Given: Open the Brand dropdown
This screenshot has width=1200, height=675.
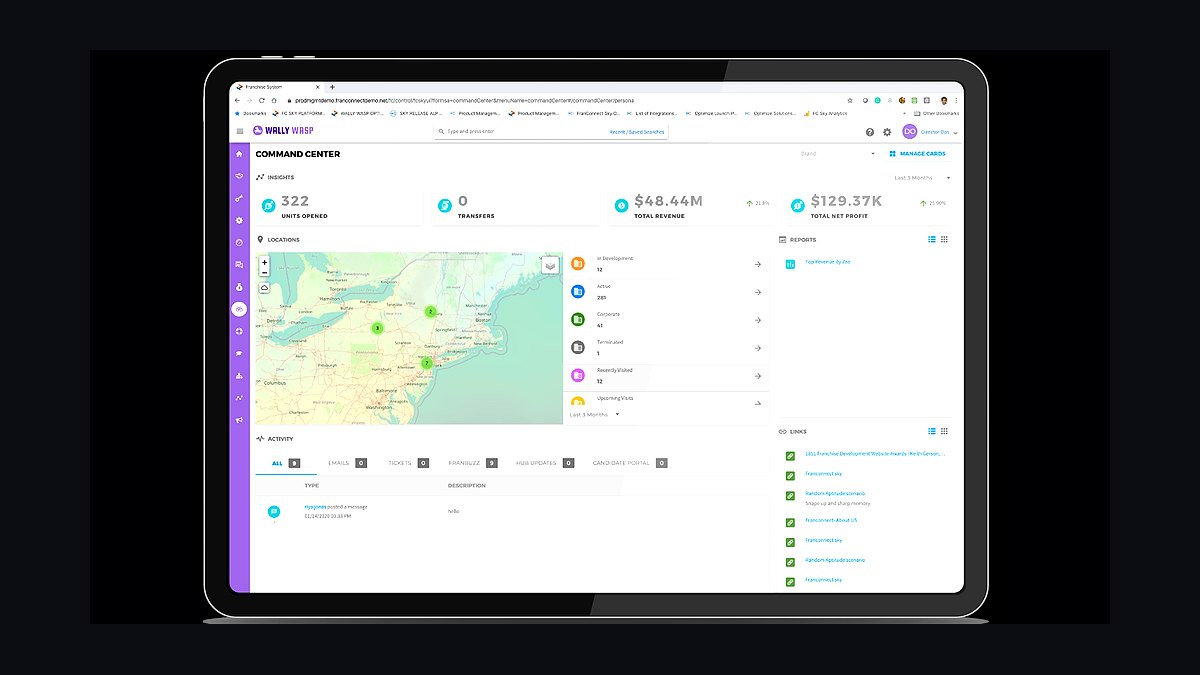Looking at the screenshot, I should click(x=838, y=154).
